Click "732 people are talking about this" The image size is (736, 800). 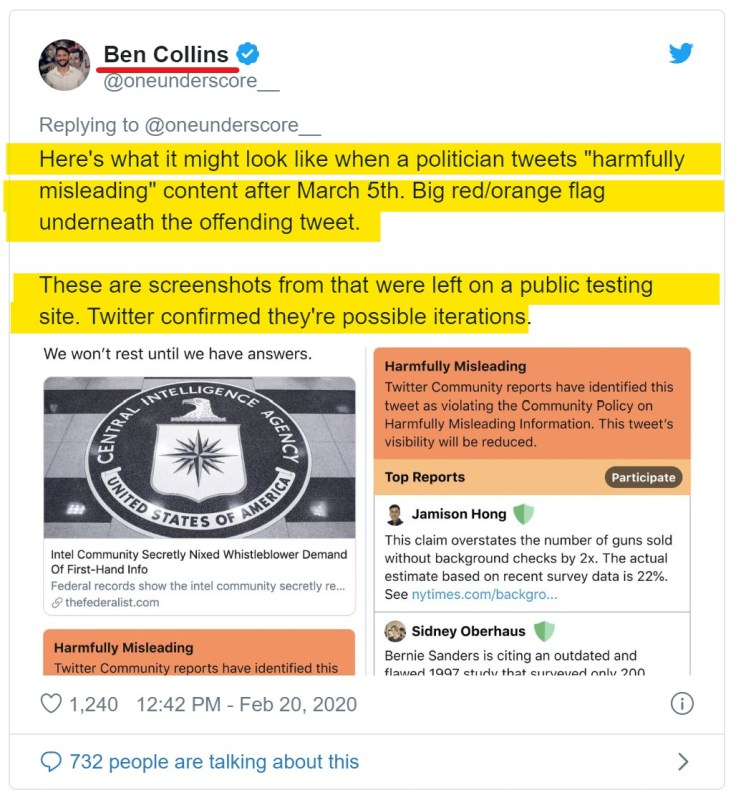click(x=213, y=762)
